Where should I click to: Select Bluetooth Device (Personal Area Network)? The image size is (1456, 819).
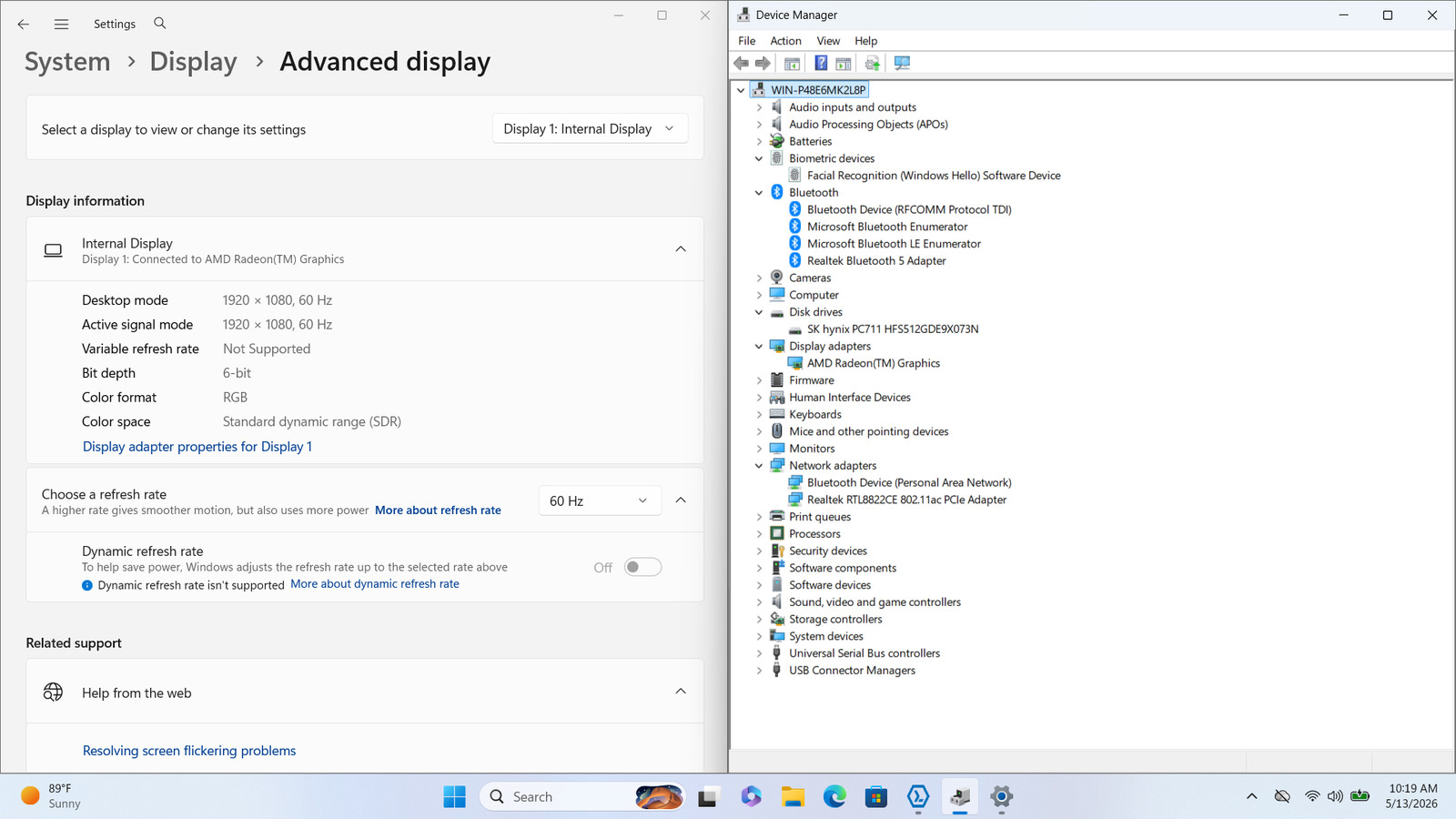tap(909, 483)
